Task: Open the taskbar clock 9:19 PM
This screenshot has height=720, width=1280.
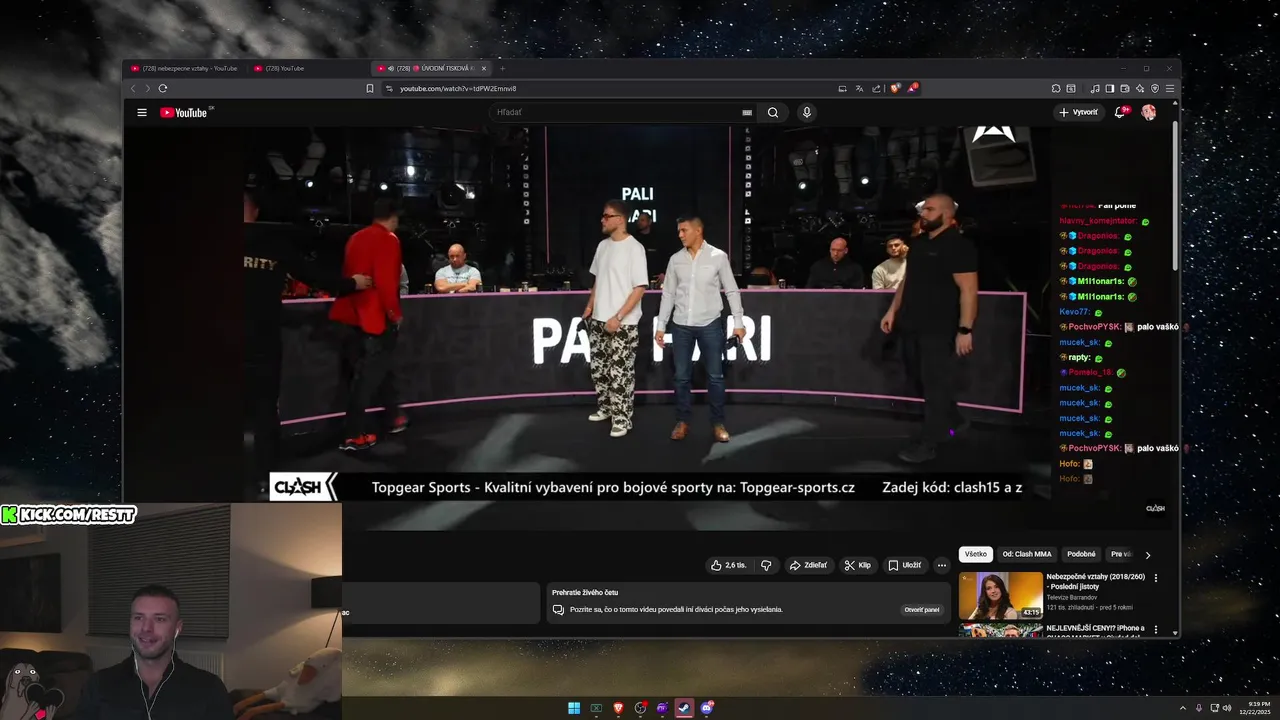Action: (1255, 708)
